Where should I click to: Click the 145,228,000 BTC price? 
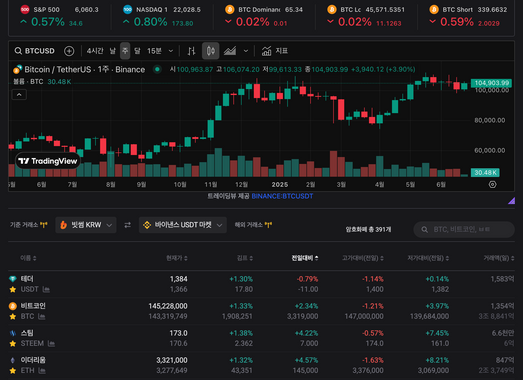[x=168, y=306]
